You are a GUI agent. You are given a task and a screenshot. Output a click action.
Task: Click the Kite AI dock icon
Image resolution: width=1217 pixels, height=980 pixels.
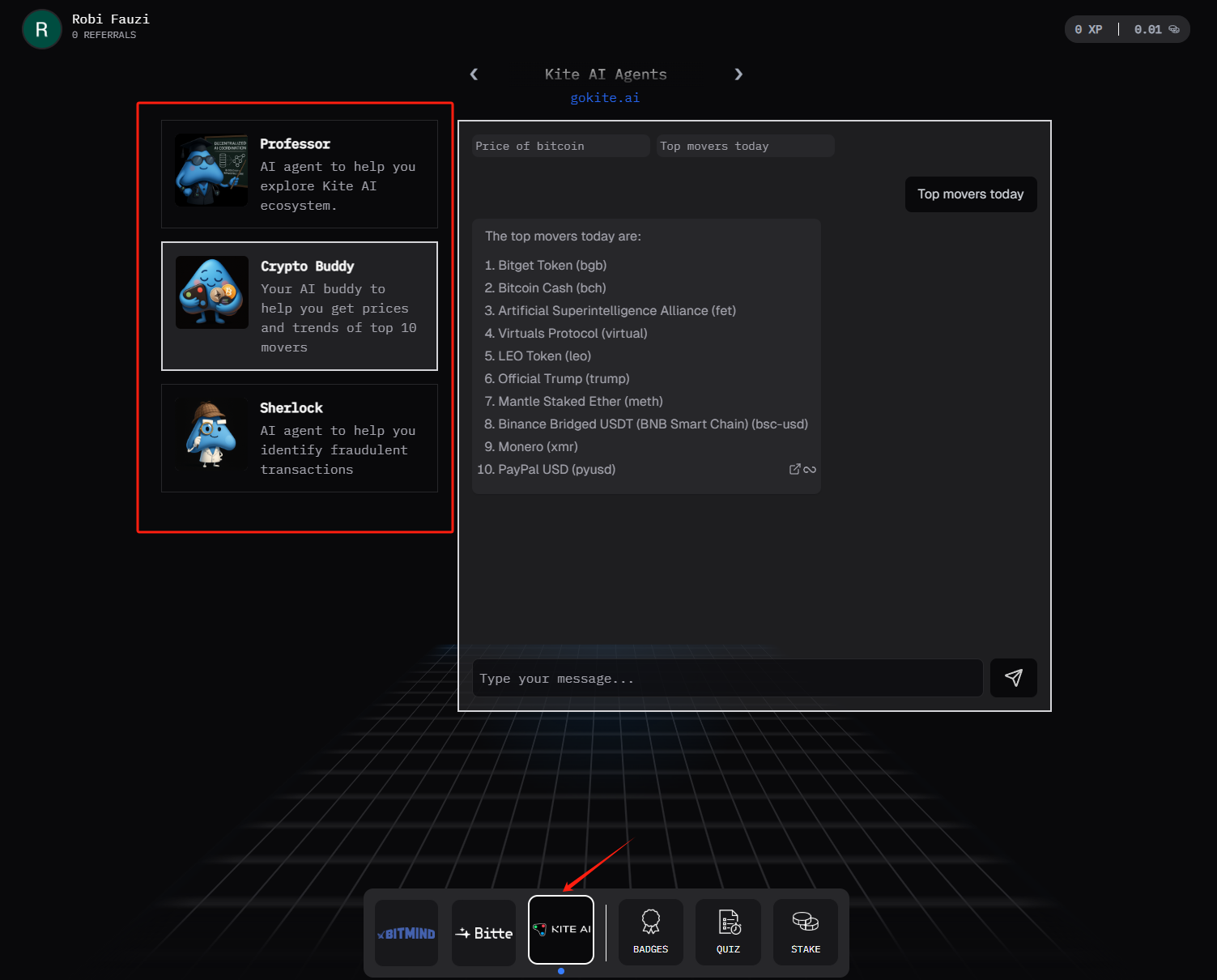[561, 929]
